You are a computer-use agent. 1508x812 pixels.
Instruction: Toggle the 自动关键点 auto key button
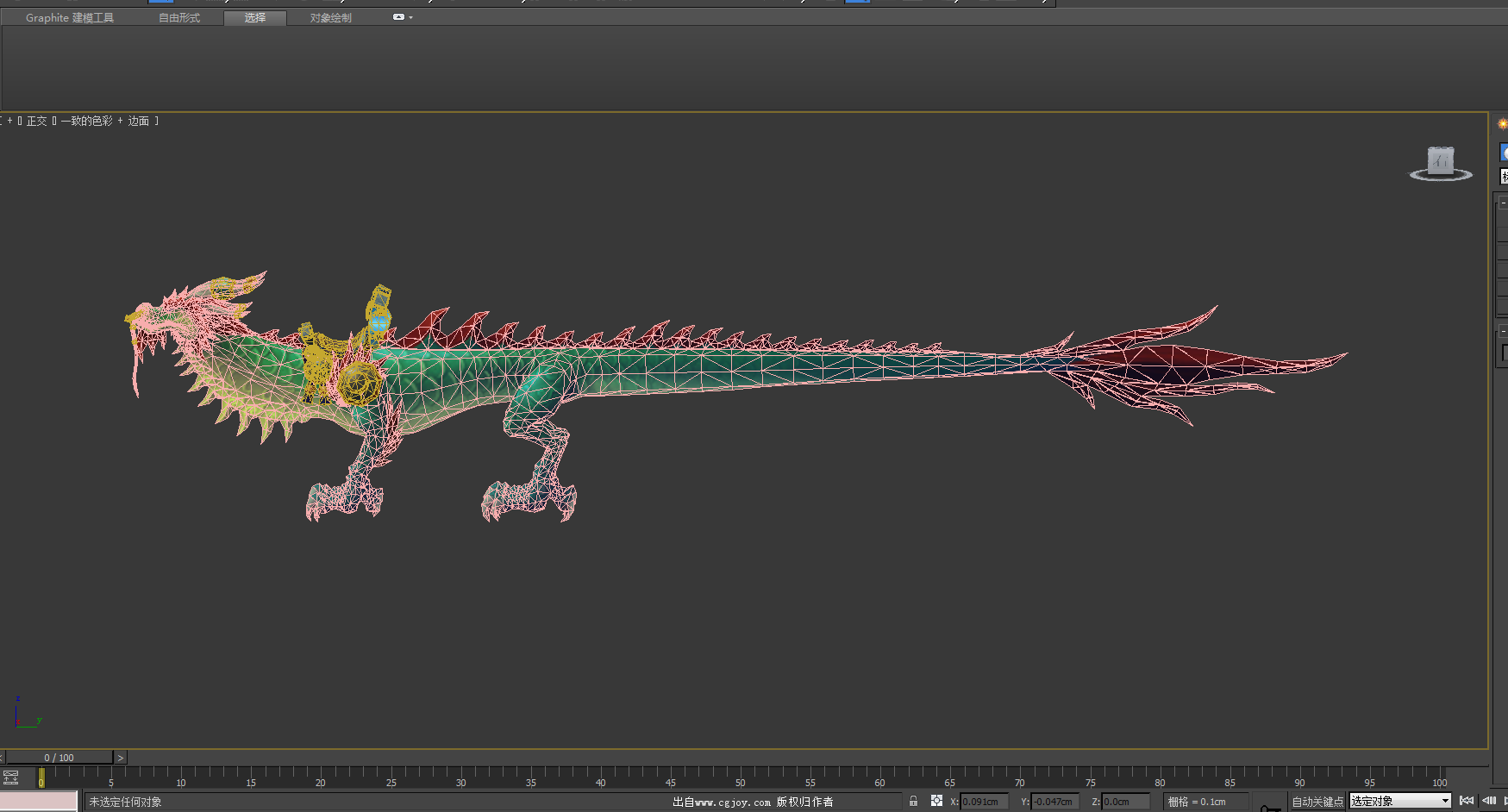1317,802
